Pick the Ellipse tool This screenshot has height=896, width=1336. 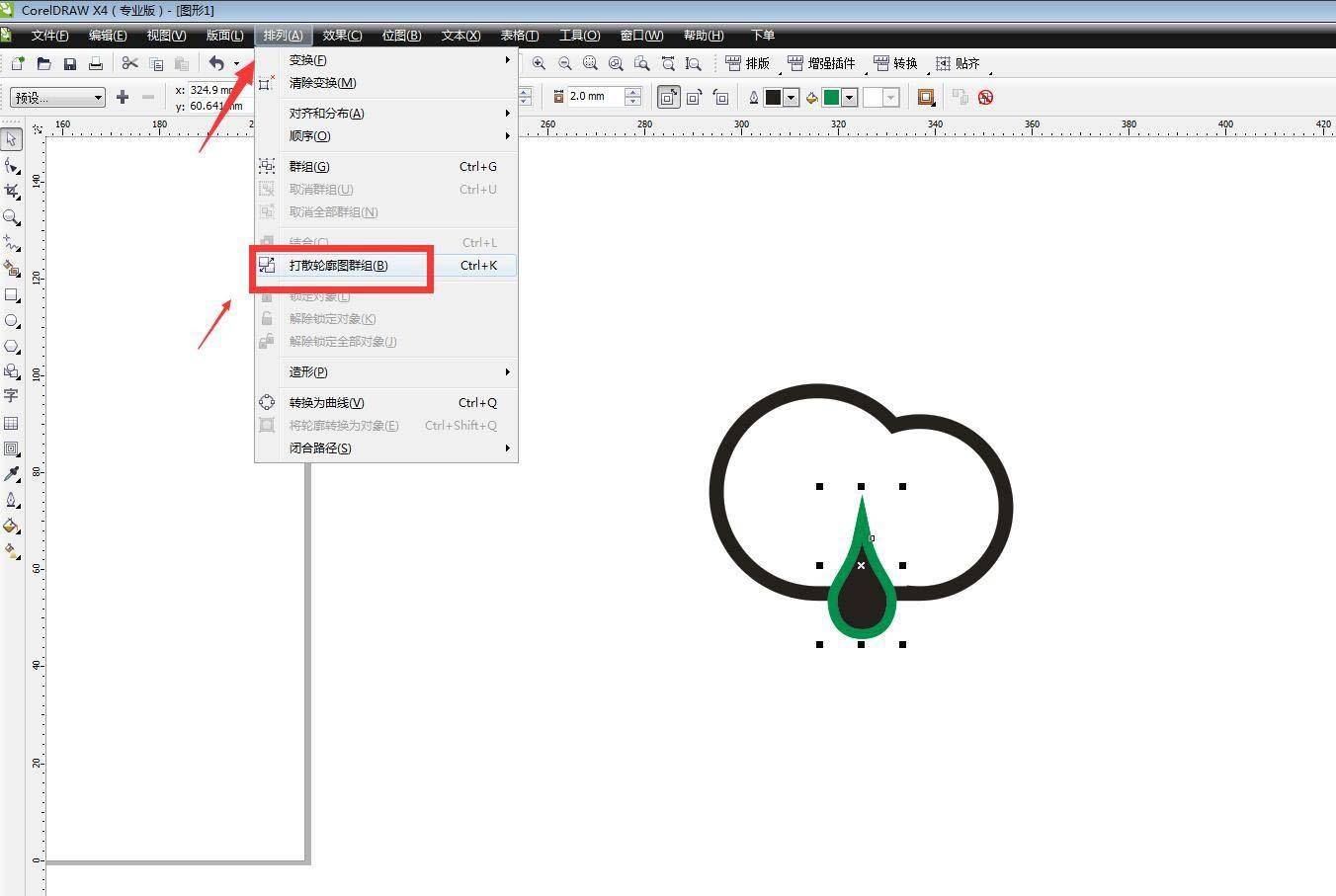point(12,321)
